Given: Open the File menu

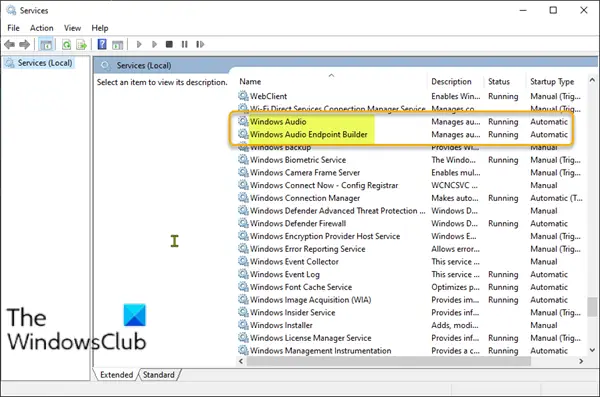Looking at the screenshot, I should [x=13, y=28].
